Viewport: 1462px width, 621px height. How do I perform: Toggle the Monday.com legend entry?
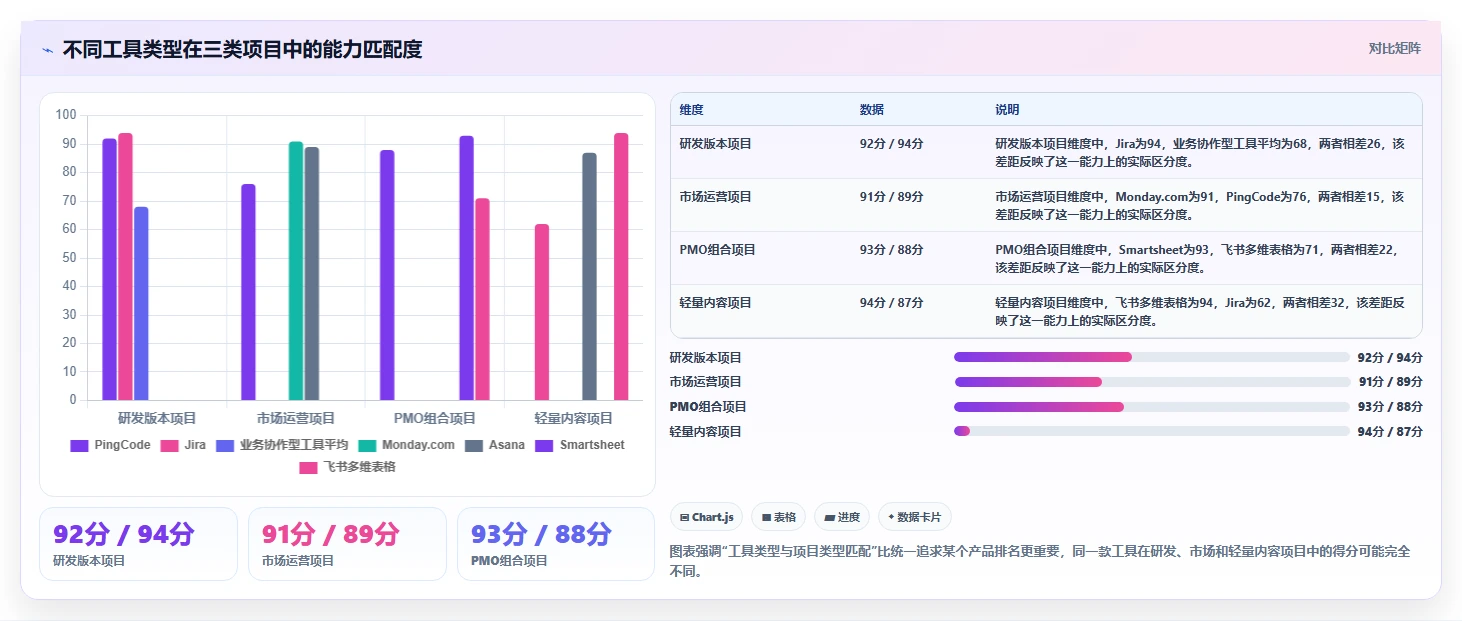click(x=406, y=445)
